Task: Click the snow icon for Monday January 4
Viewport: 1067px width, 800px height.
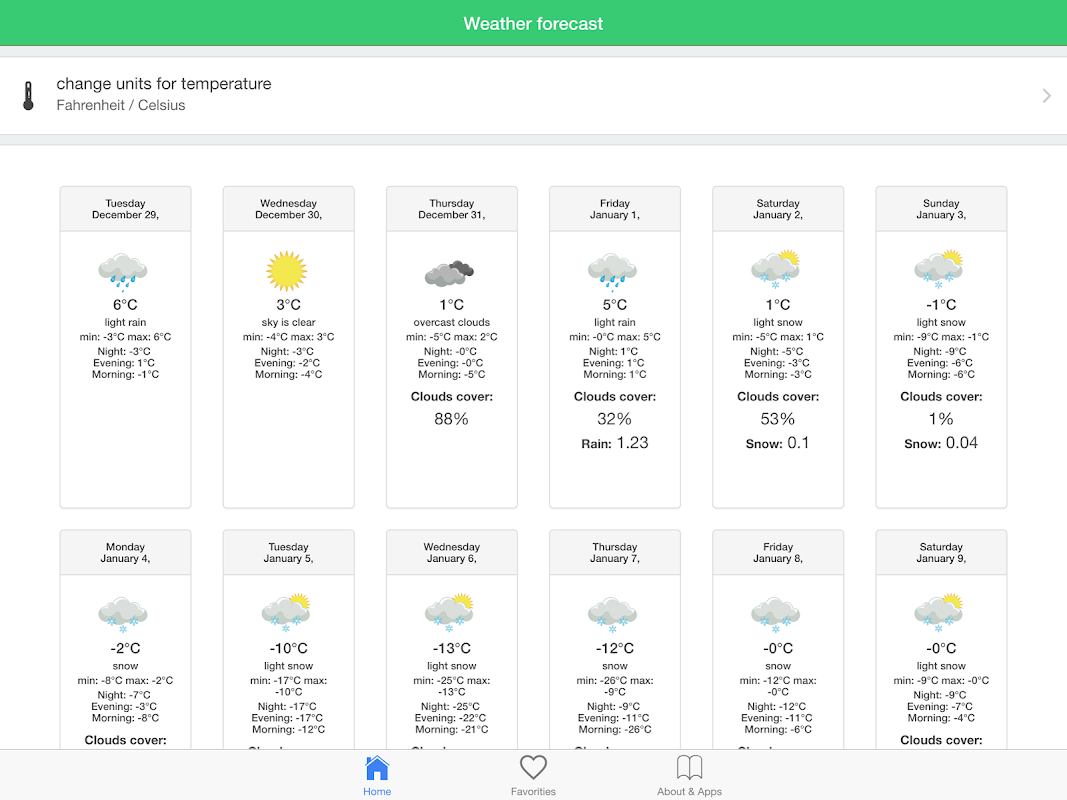Action: point(123,614)
